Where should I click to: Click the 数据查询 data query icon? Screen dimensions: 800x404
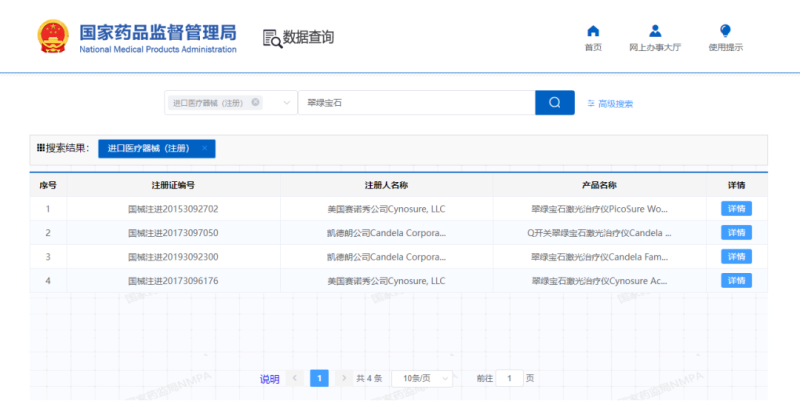tap(272, 38)
